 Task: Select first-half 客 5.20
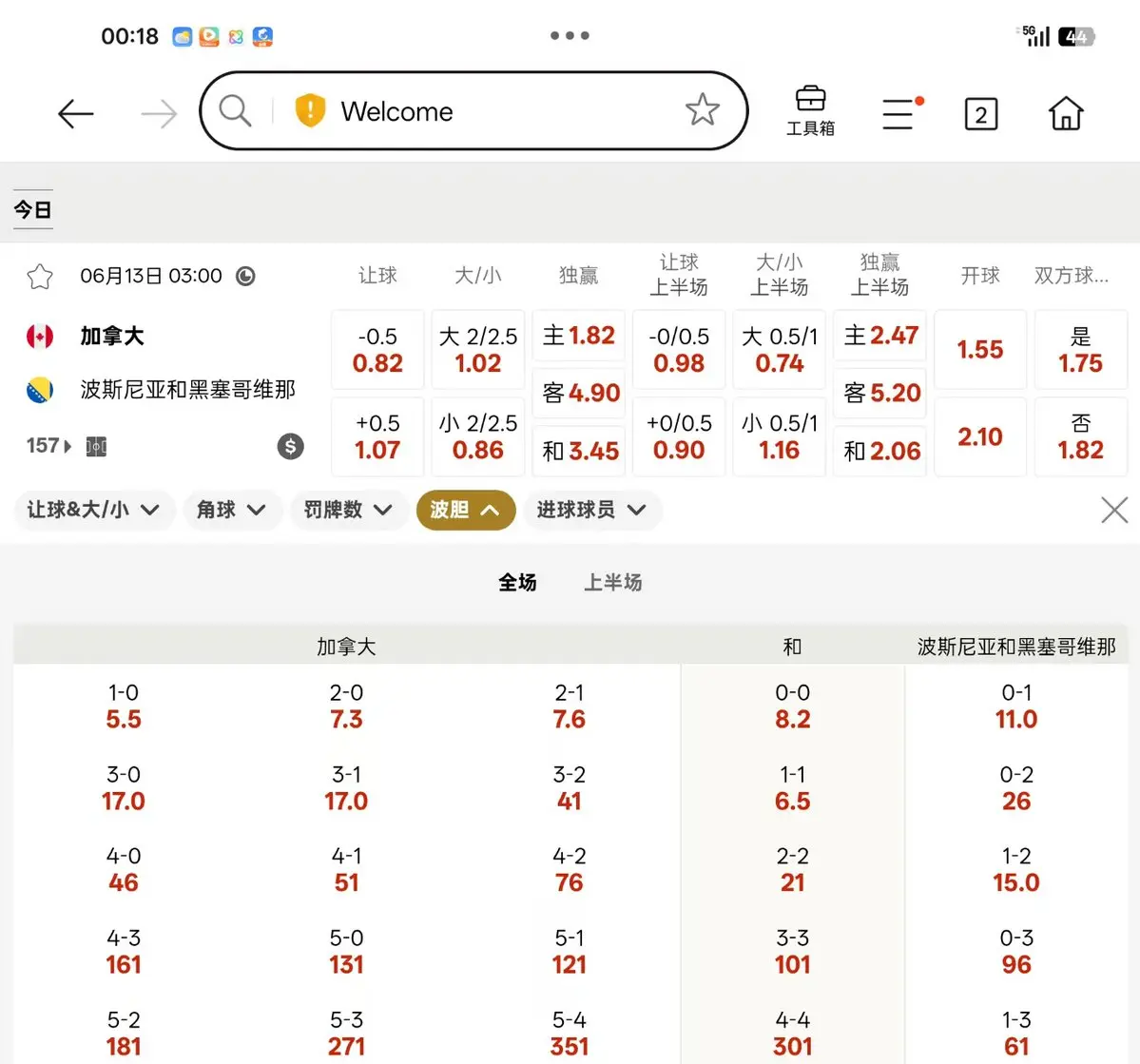[x=879, y=393]
